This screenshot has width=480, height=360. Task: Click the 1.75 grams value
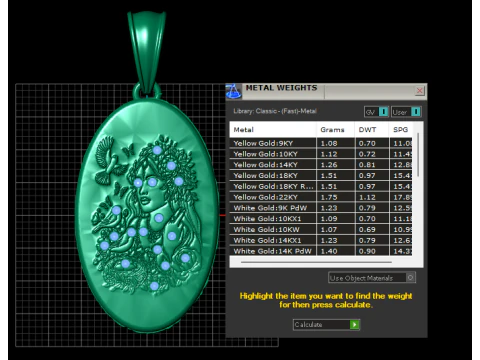coord(329,197)
